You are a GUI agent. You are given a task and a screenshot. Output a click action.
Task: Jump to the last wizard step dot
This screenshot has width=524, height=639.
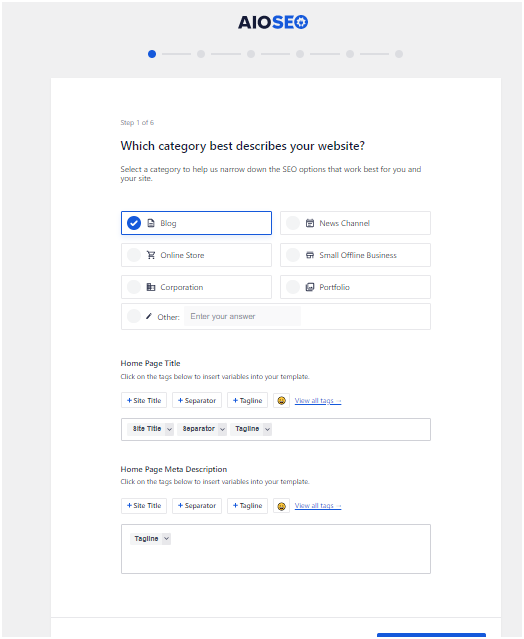pos(399,54)
